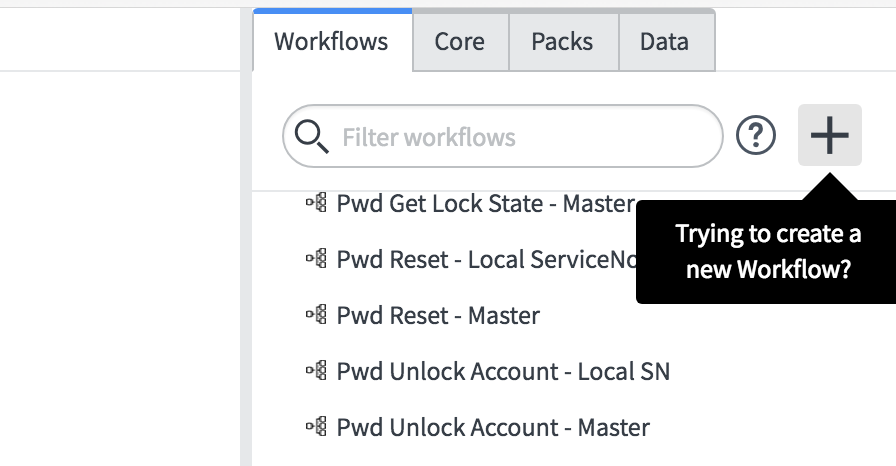
Task: Open the Packs tab
Action: 563,42
